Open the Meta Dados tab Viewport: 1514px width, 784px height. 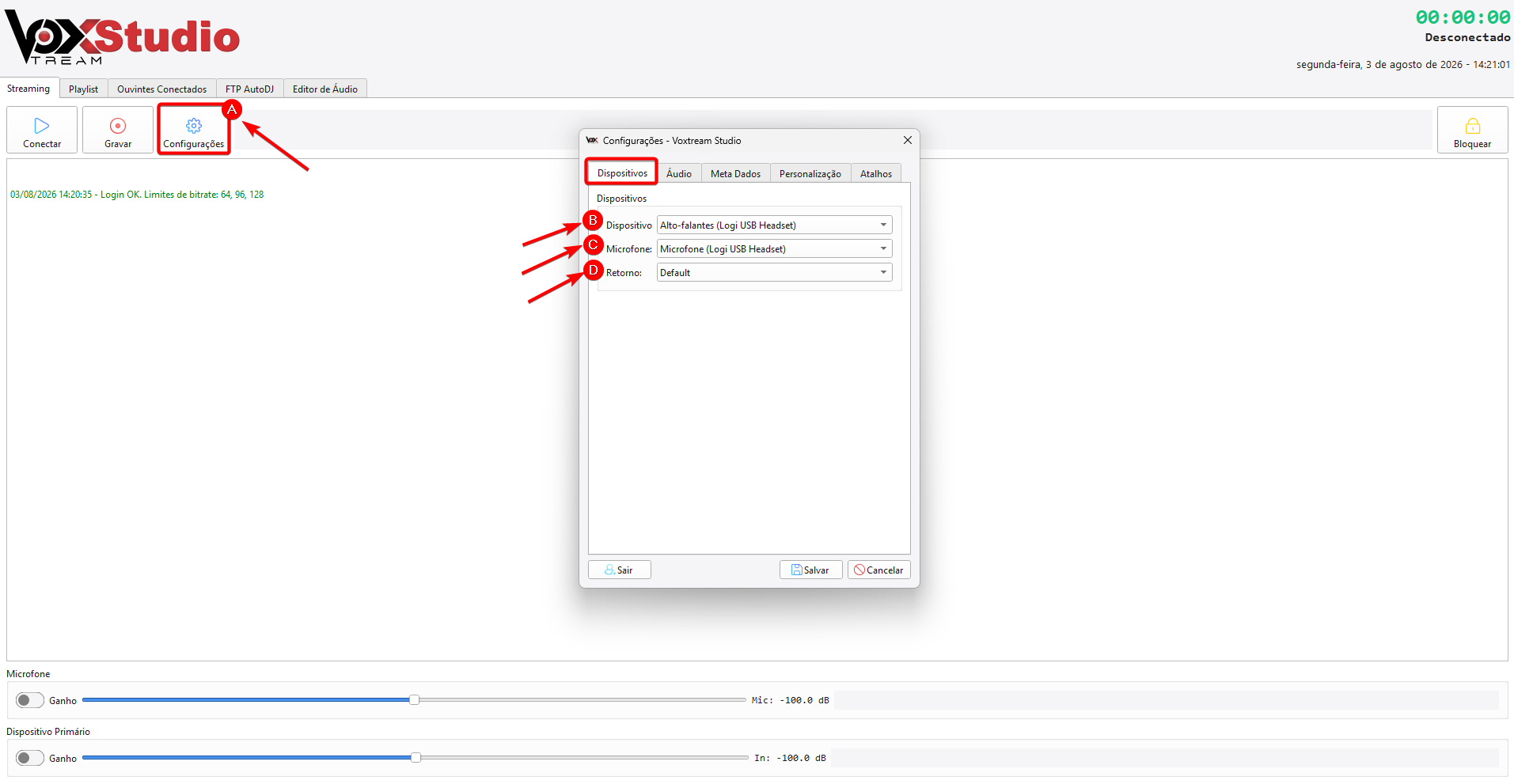coord(735,174)
